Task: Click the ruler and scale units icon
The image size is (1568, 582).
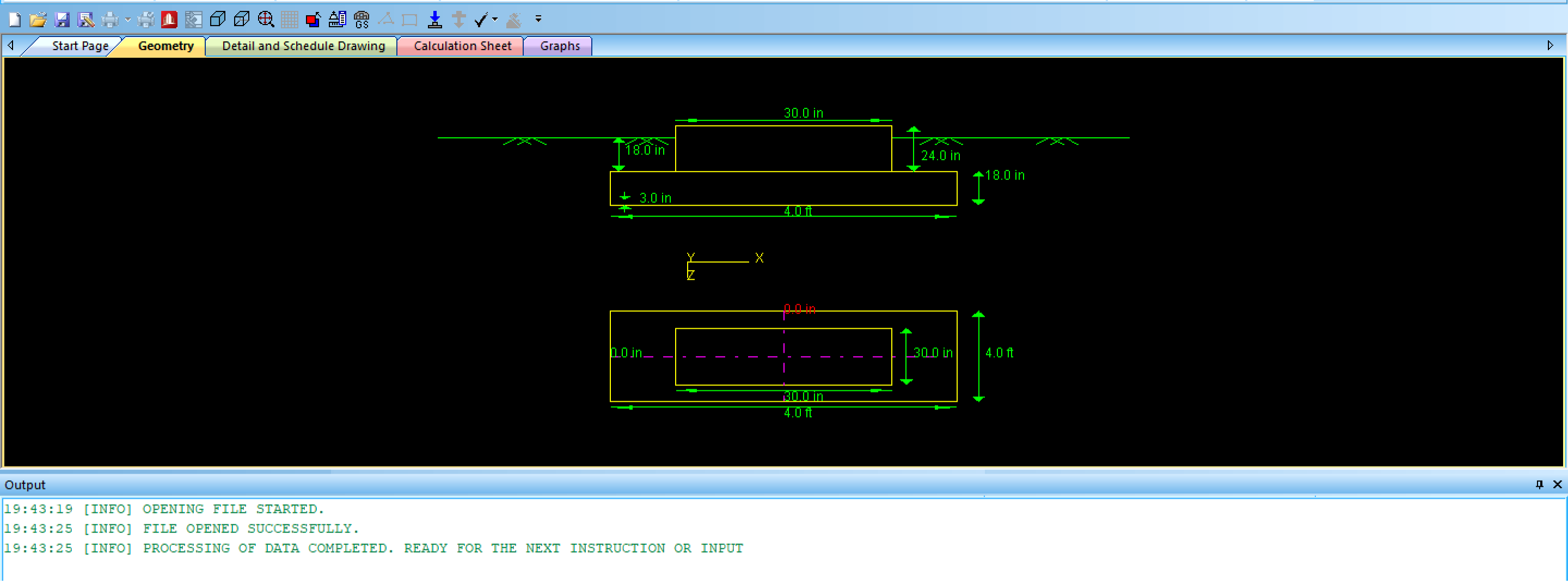Action: [x=337, y=20]
